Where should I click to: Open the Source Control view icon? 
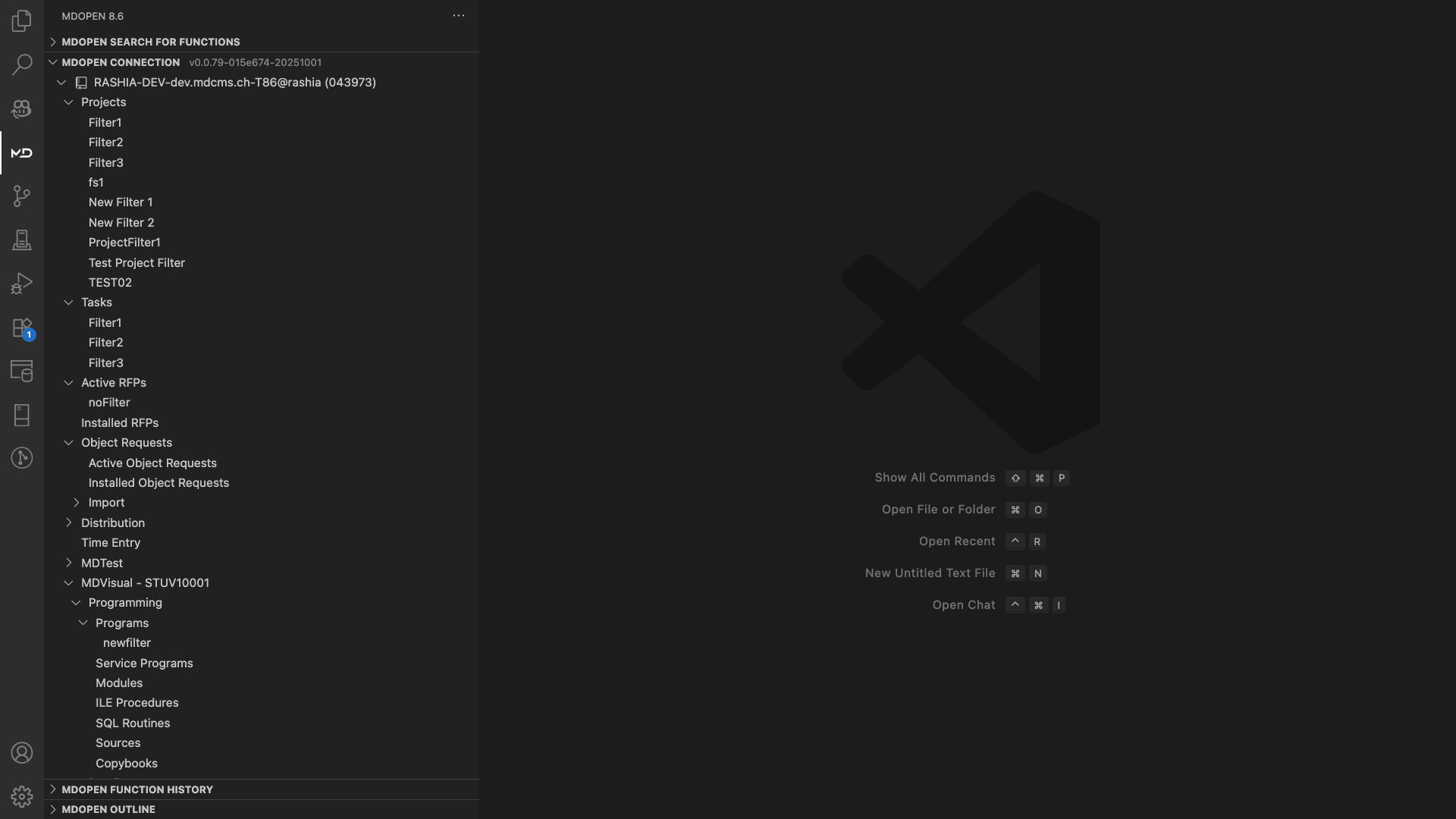[x=21, y=196]
